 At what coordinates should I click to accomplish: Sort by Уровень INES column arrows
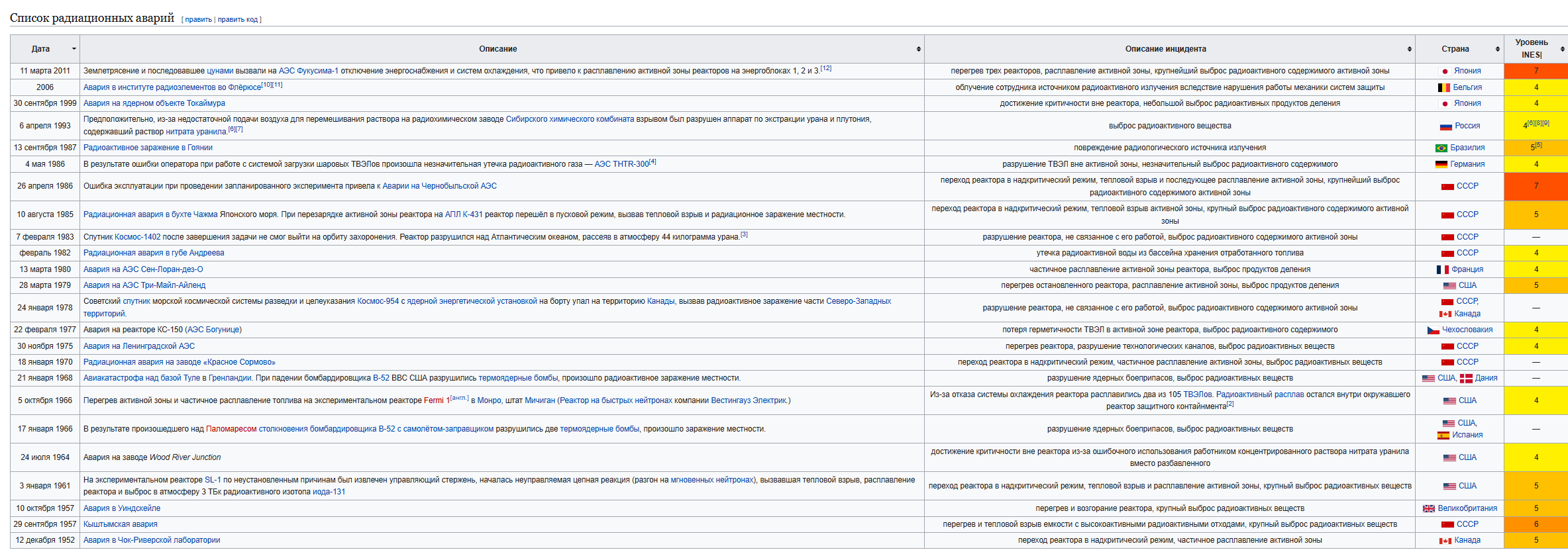[x=1562, y=49]
